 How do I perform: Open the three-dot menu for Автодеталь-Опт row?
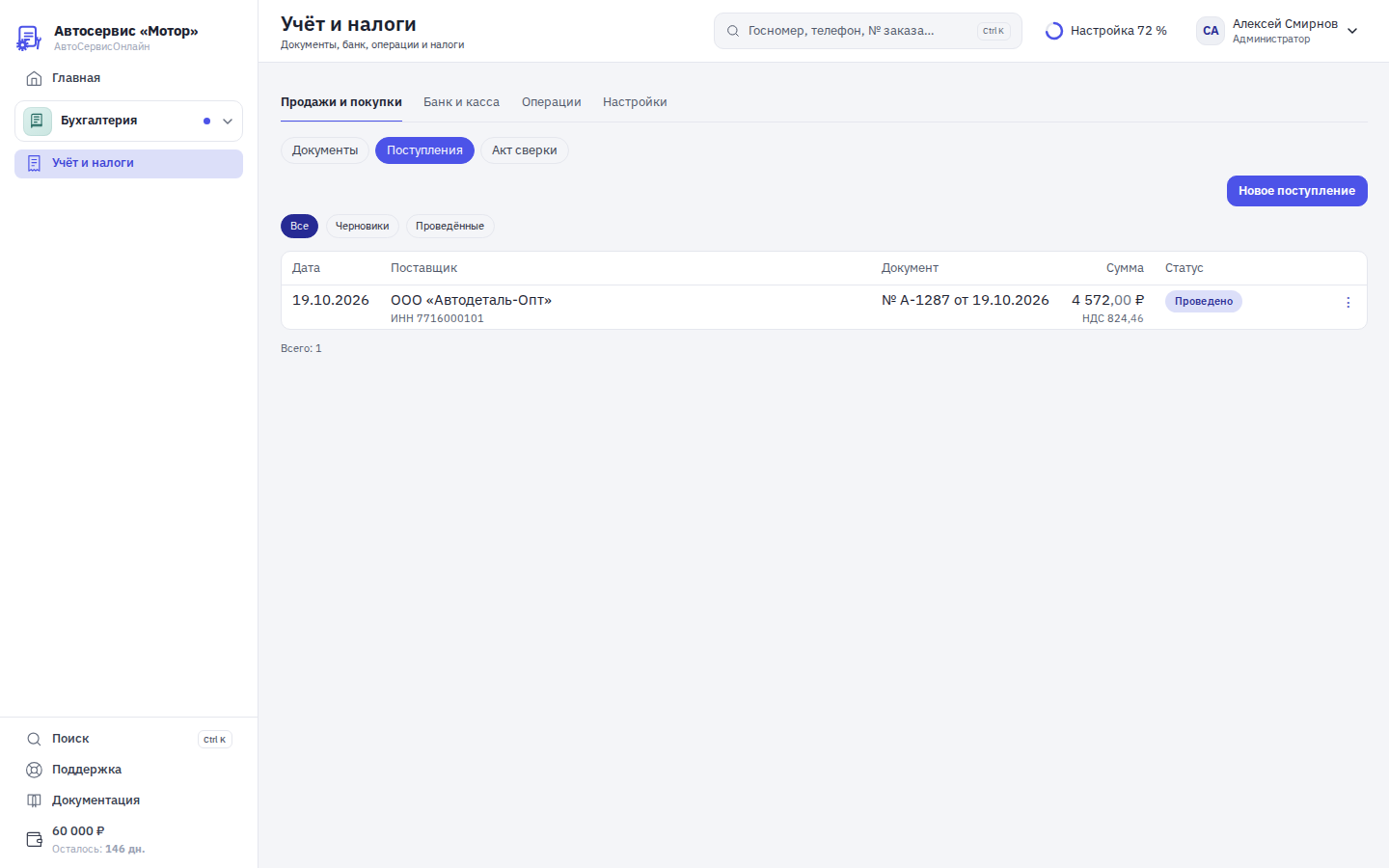tap(1348, 302)
